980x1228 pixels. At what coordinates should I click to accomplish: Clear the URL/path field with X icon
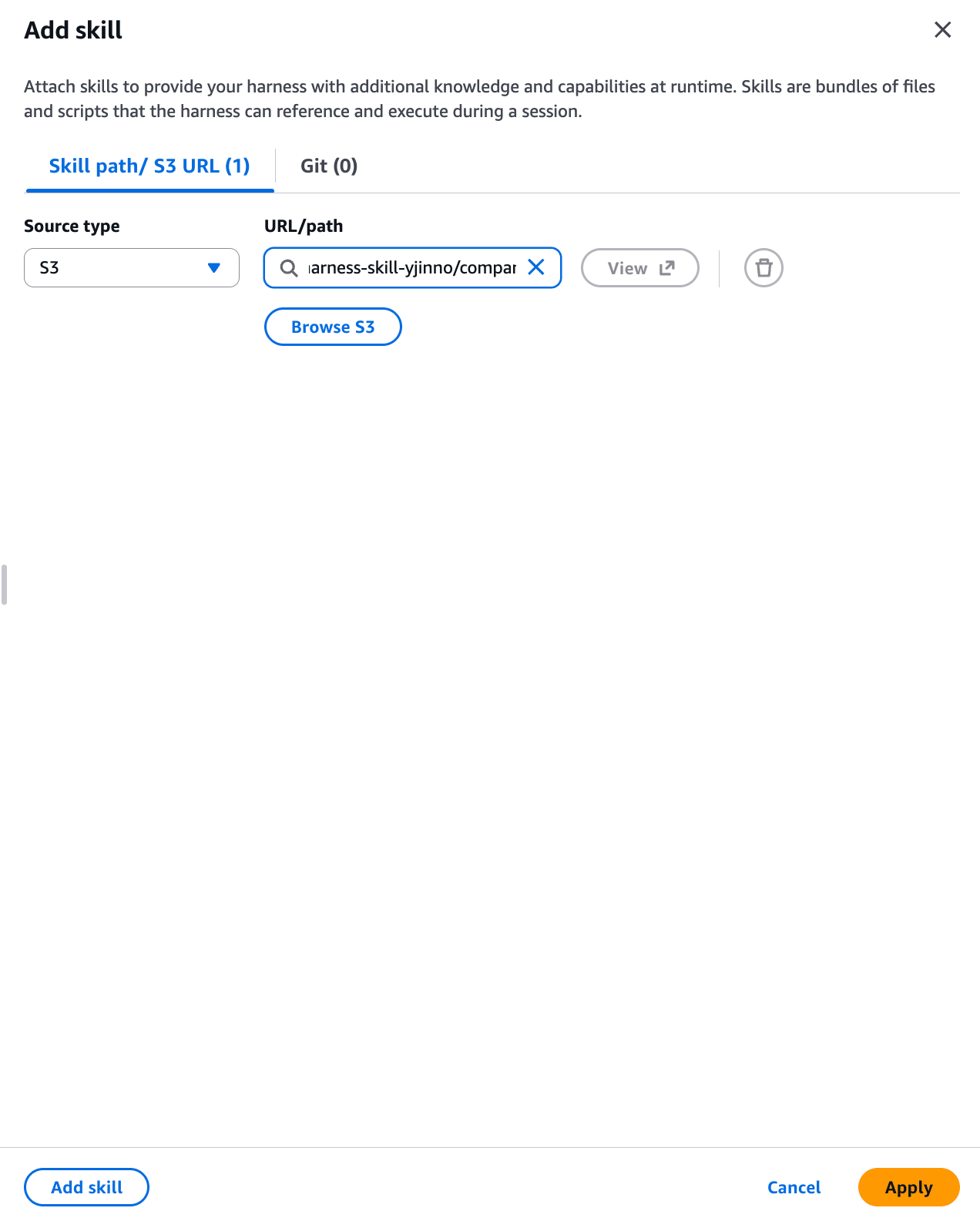click(536, 267)
